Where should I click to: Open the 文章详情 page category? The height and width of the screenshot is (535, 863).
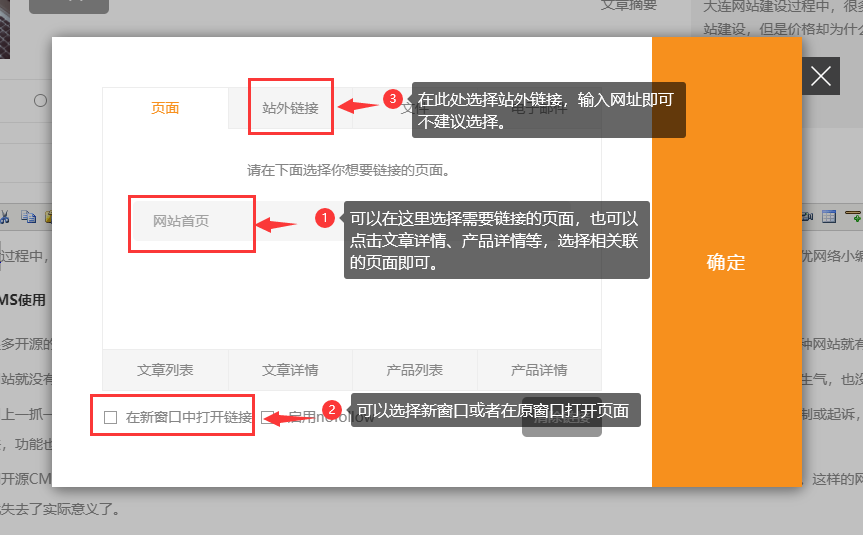(290, 370)
